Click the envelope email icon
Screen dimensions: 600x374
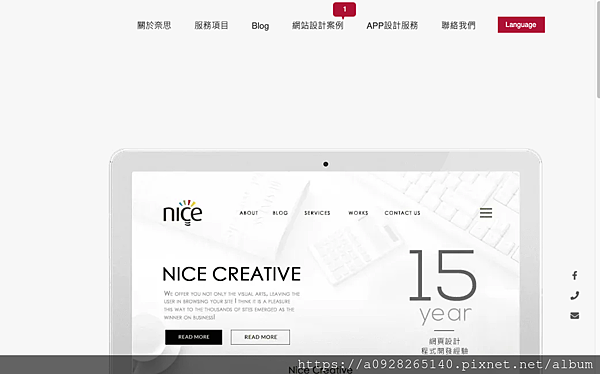tap(574, 315)
